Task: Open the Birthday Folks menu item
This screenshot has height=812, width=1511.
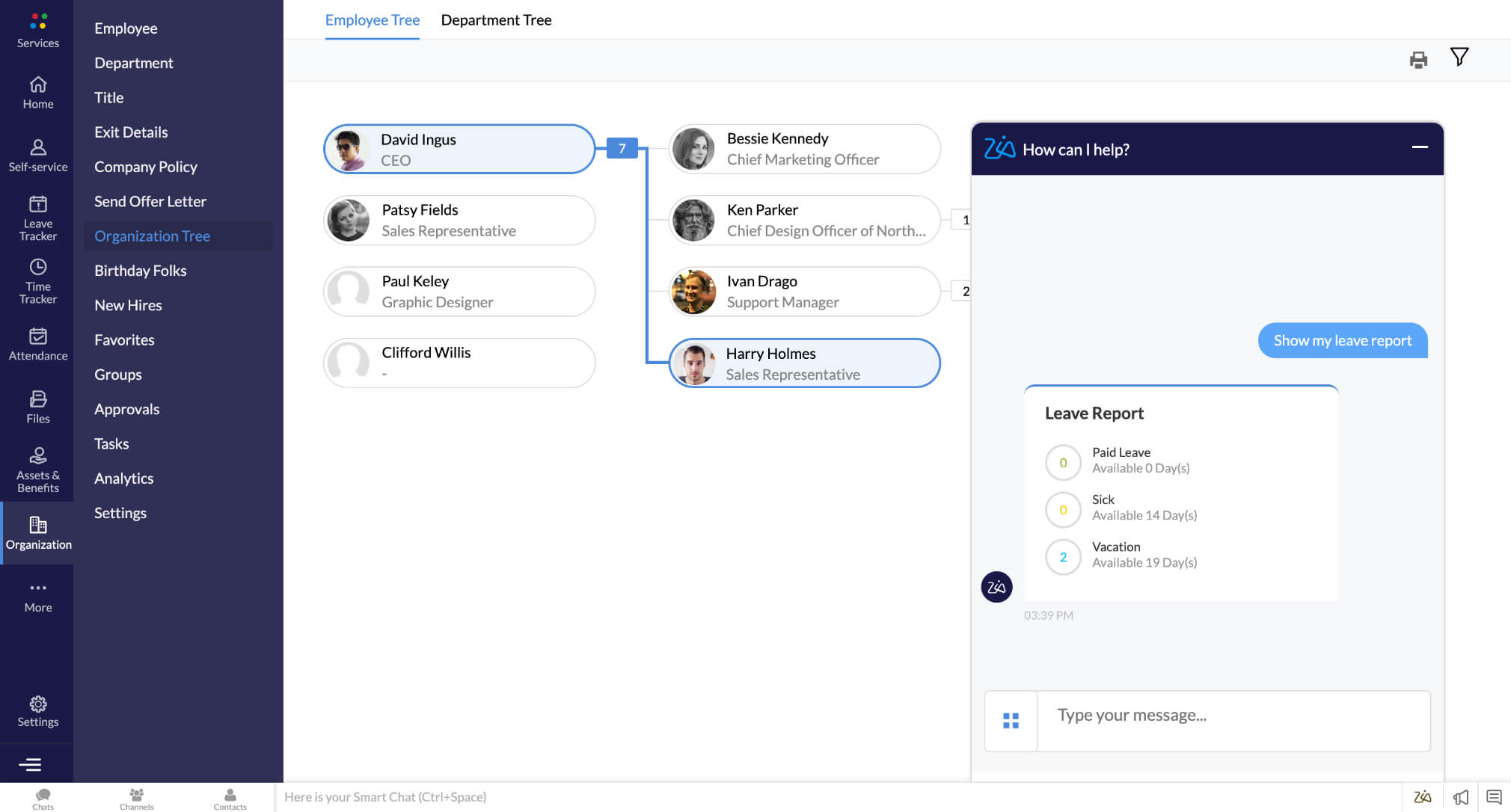Action: pyautogui.click(x=140, y=270)
